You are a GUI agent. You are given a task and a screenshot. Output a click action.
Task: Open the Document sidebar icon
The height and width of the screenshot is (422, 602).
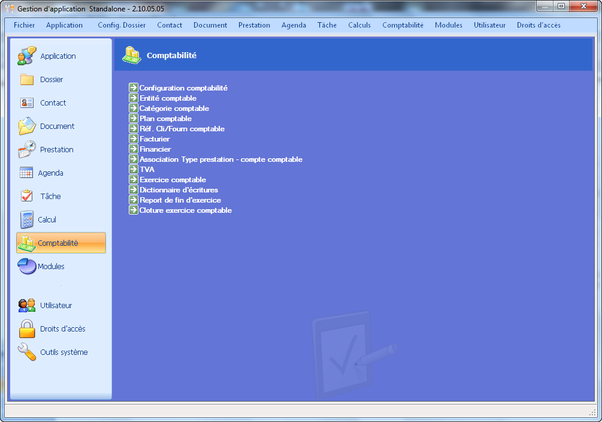point(27,126)
